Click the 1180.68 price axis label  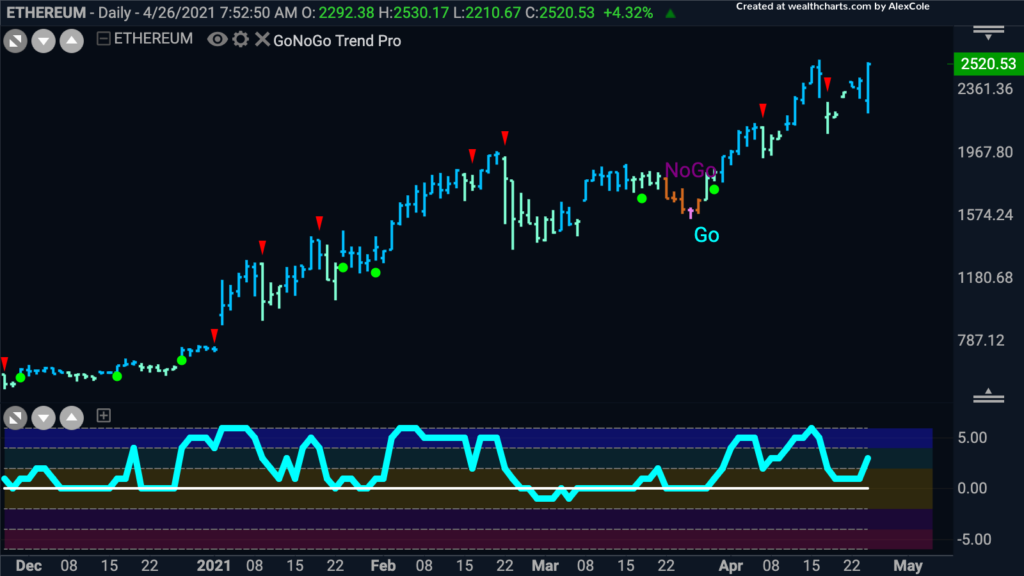tap(985, 278)
